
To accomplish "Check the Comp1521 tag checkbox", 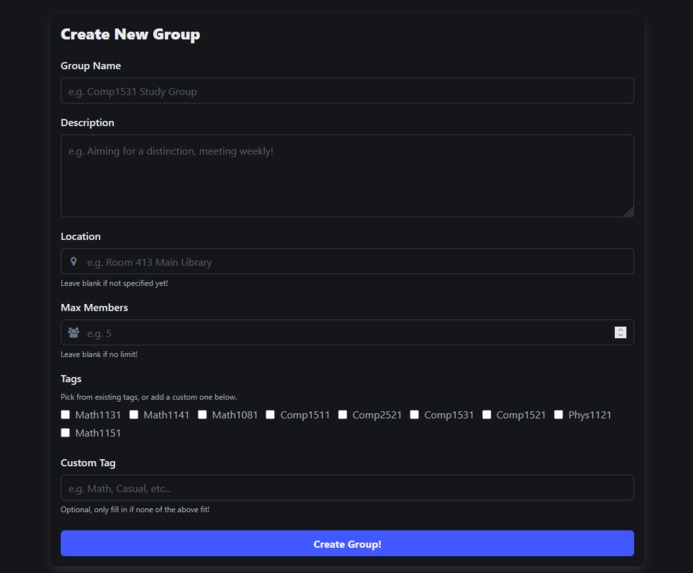I will (x=487, y=415).
